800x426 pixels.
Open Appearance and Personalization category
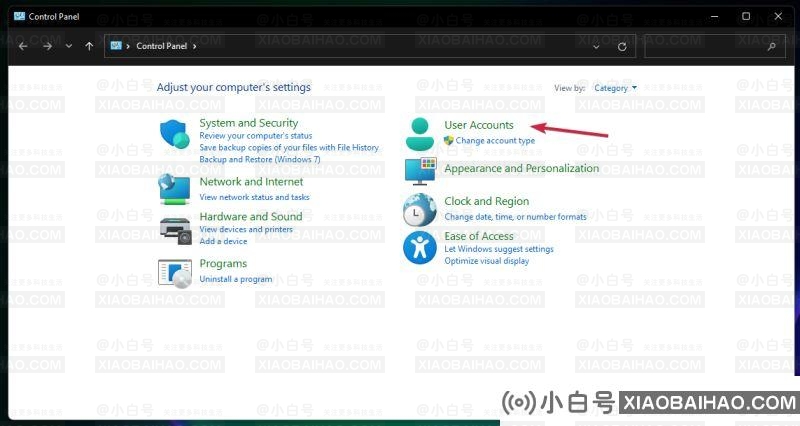point(521,168)
